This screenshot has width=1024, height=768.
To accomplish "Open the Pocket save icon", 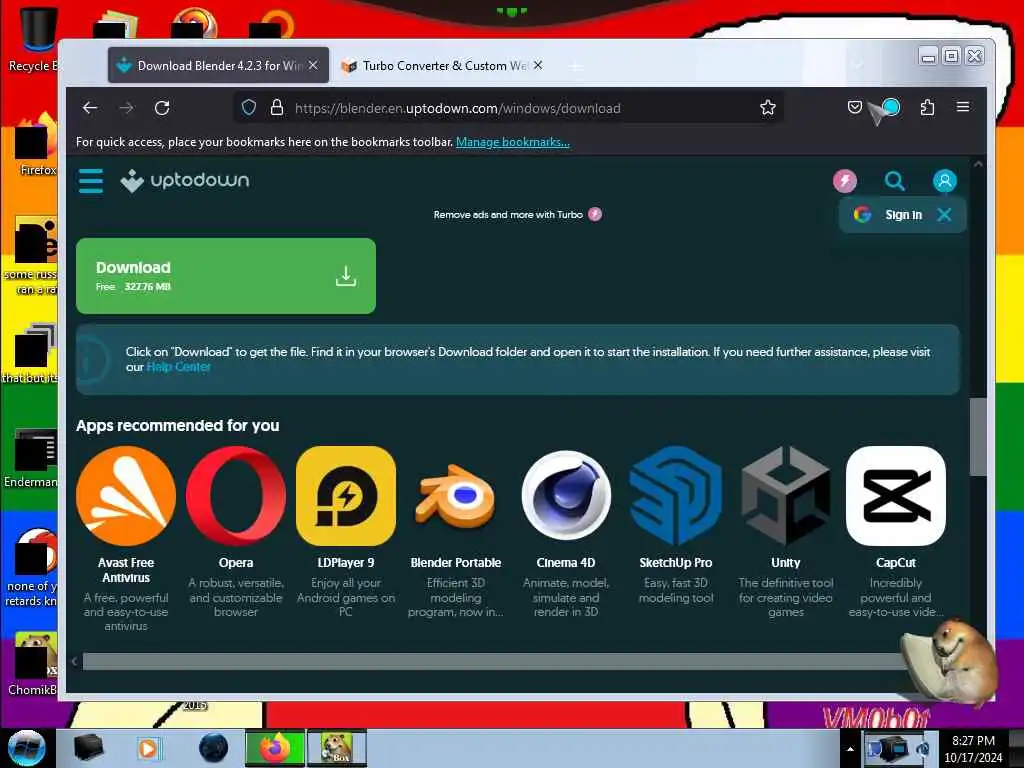I will pyautogui.click(x=854, y=107).
